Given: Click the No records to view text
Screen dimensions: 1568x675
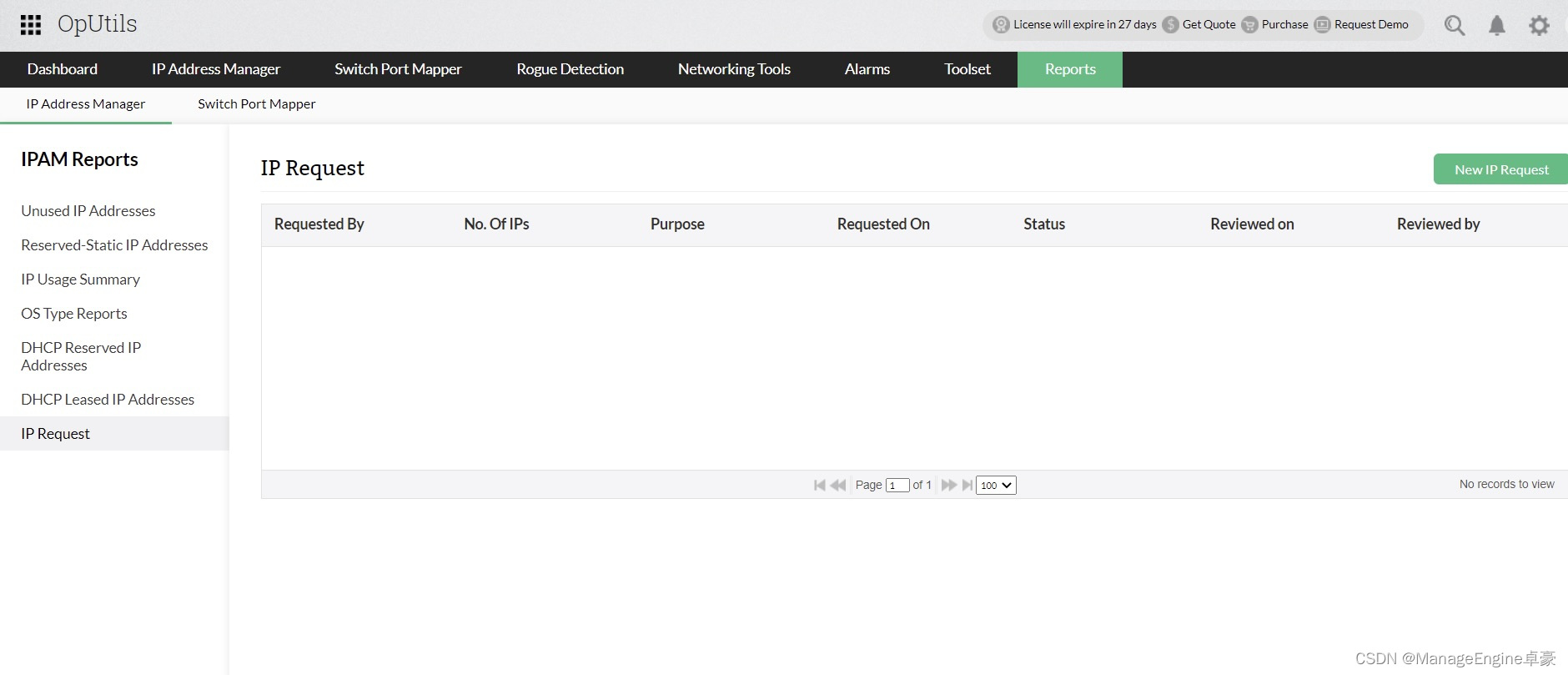Looking at the screenshot, I should point(1506,484).
